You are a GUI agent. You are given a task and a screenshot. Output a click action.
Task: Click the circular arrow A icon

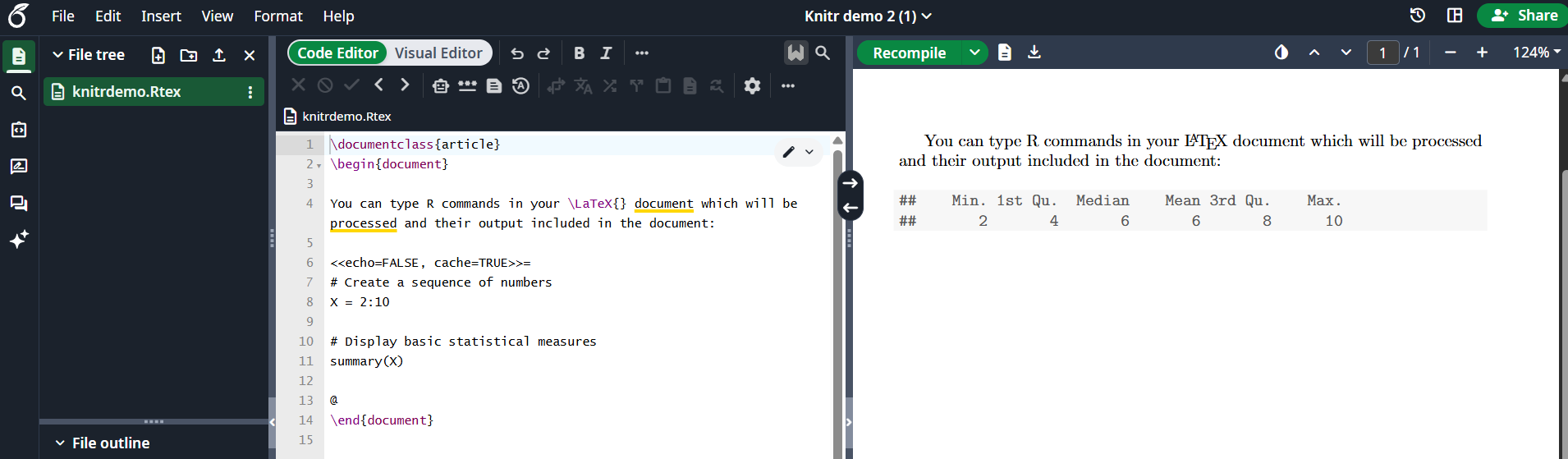tap(520, 85)
